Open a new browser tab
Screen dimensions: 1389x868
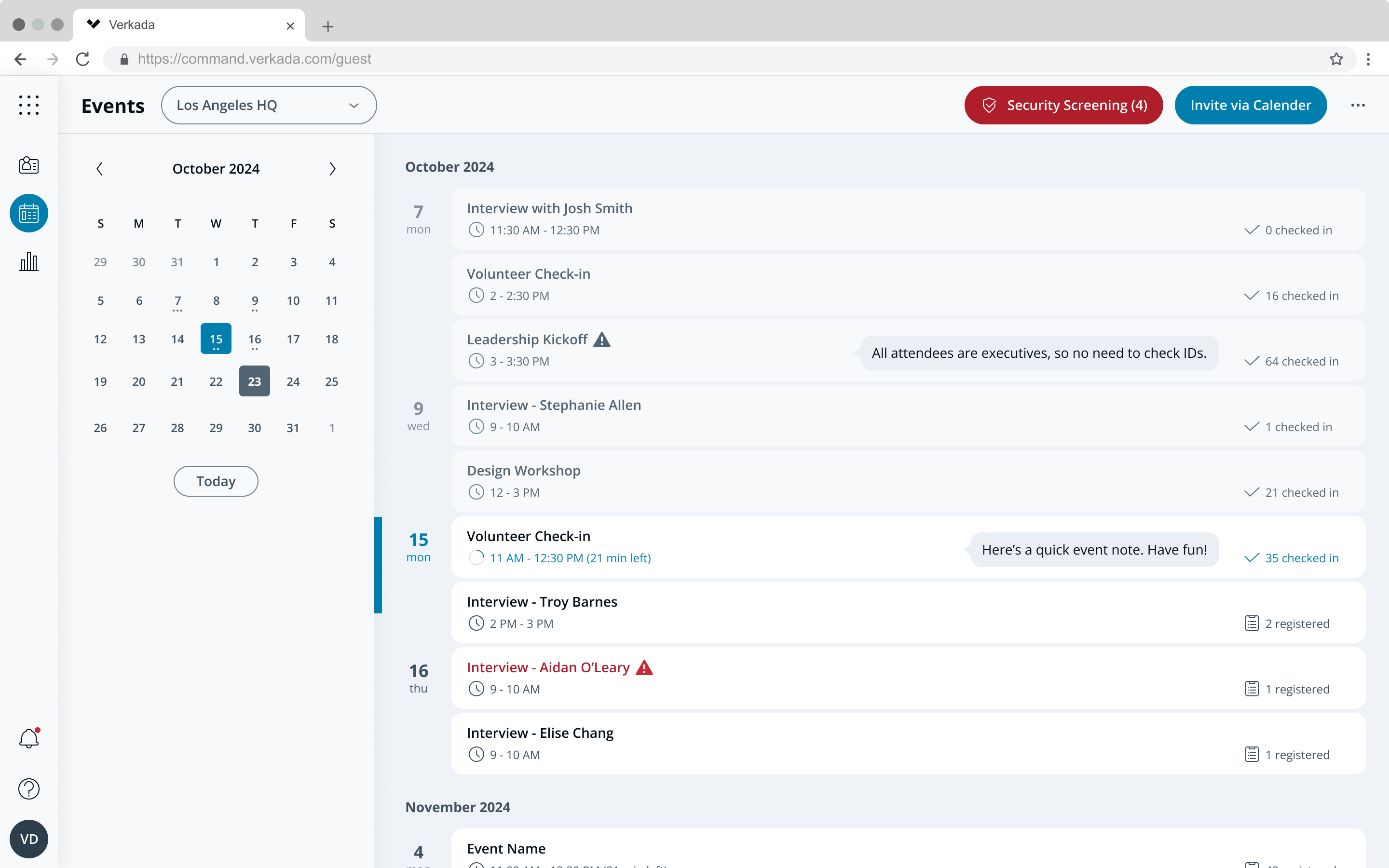pos(328,27)
